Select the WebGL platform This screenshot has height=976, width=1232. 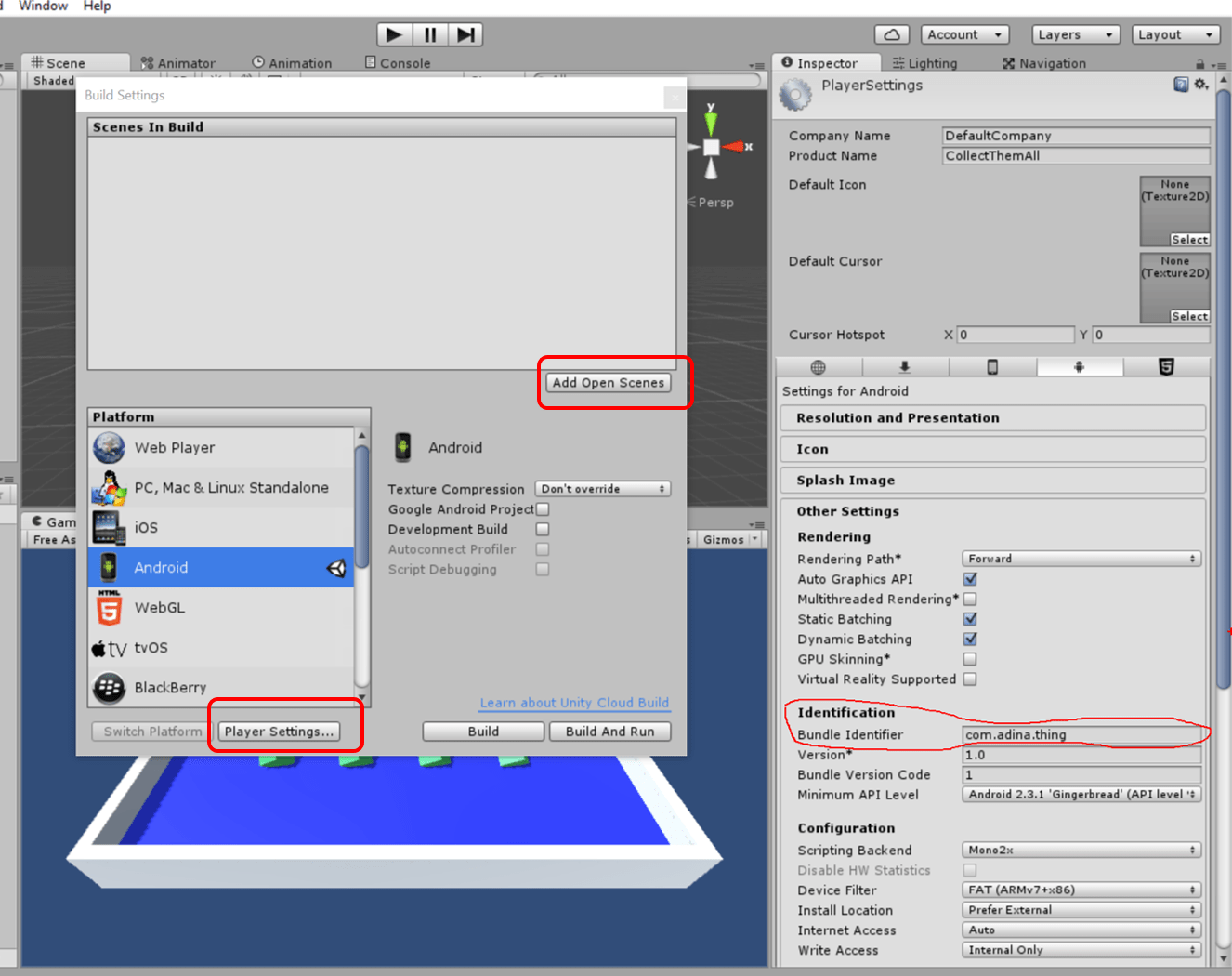pyautogui.click(x=221, y=607)
